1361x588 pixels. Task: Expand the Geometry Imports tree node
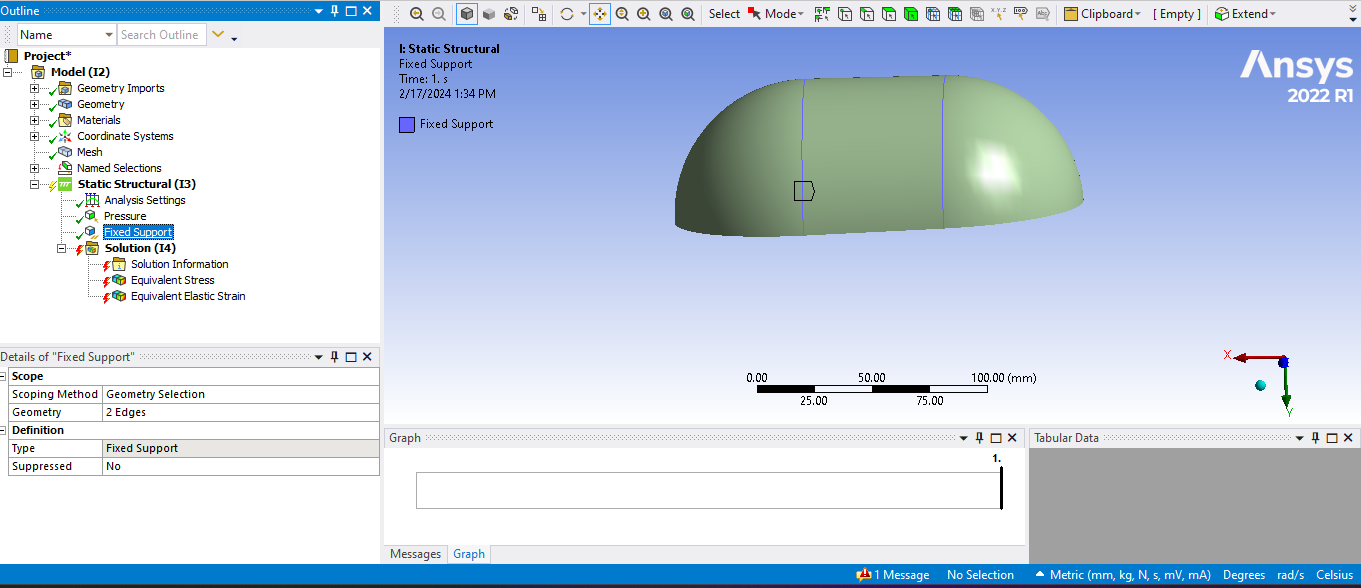click(35, 88)
